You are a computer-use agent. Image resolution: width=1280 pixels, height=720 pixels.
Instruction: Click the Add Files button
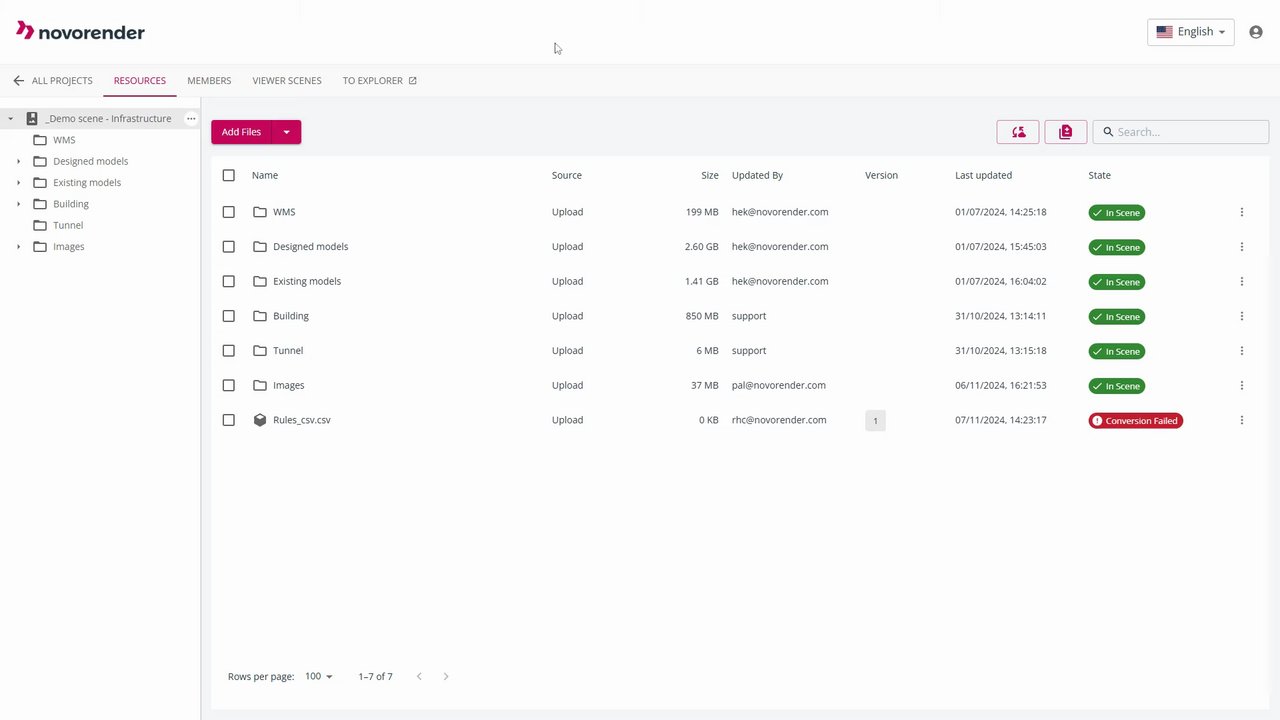pyautogui.click(x=241, y=132)
